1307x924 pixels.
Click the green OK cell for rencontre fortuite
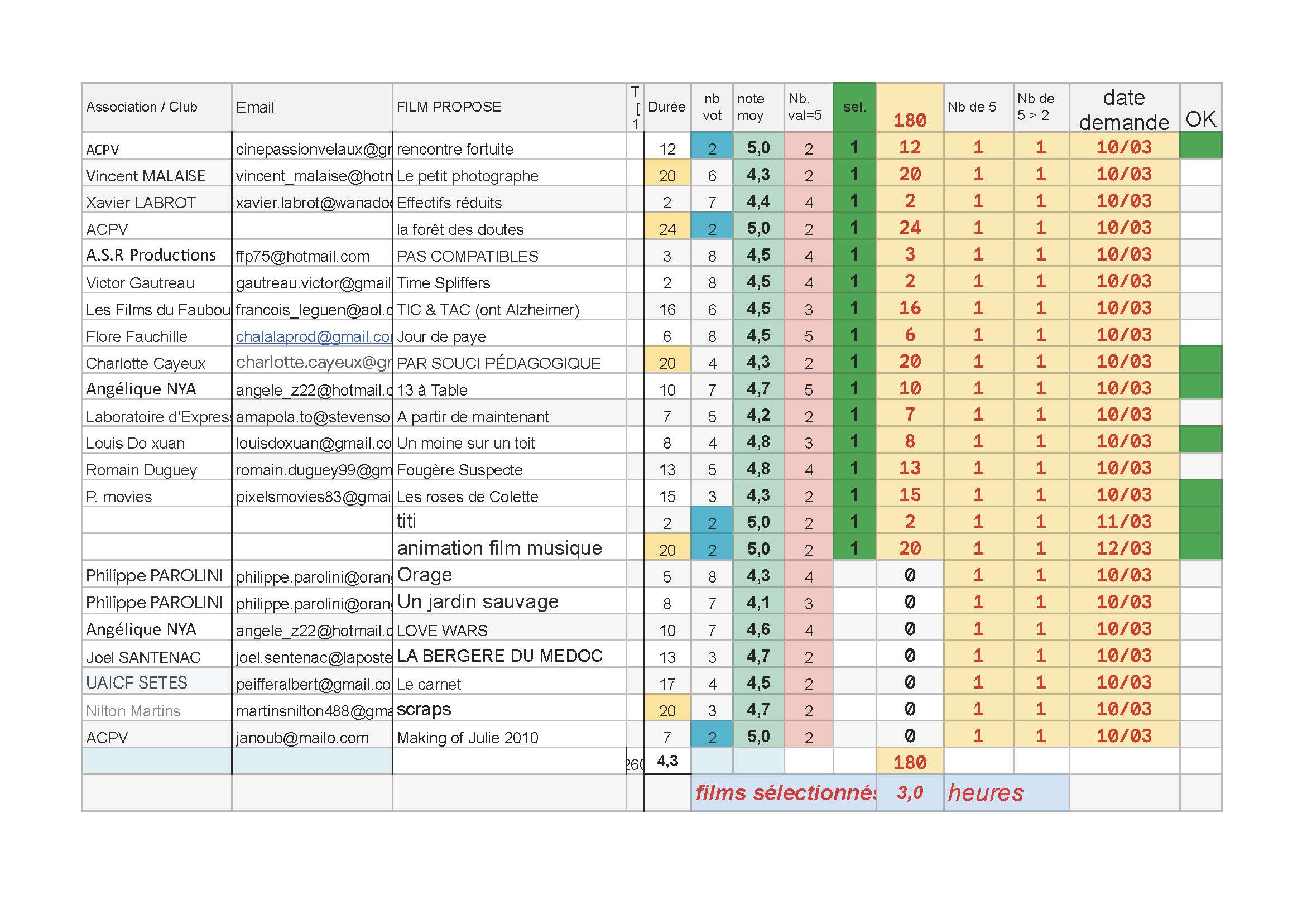[x=1200, y=146]
